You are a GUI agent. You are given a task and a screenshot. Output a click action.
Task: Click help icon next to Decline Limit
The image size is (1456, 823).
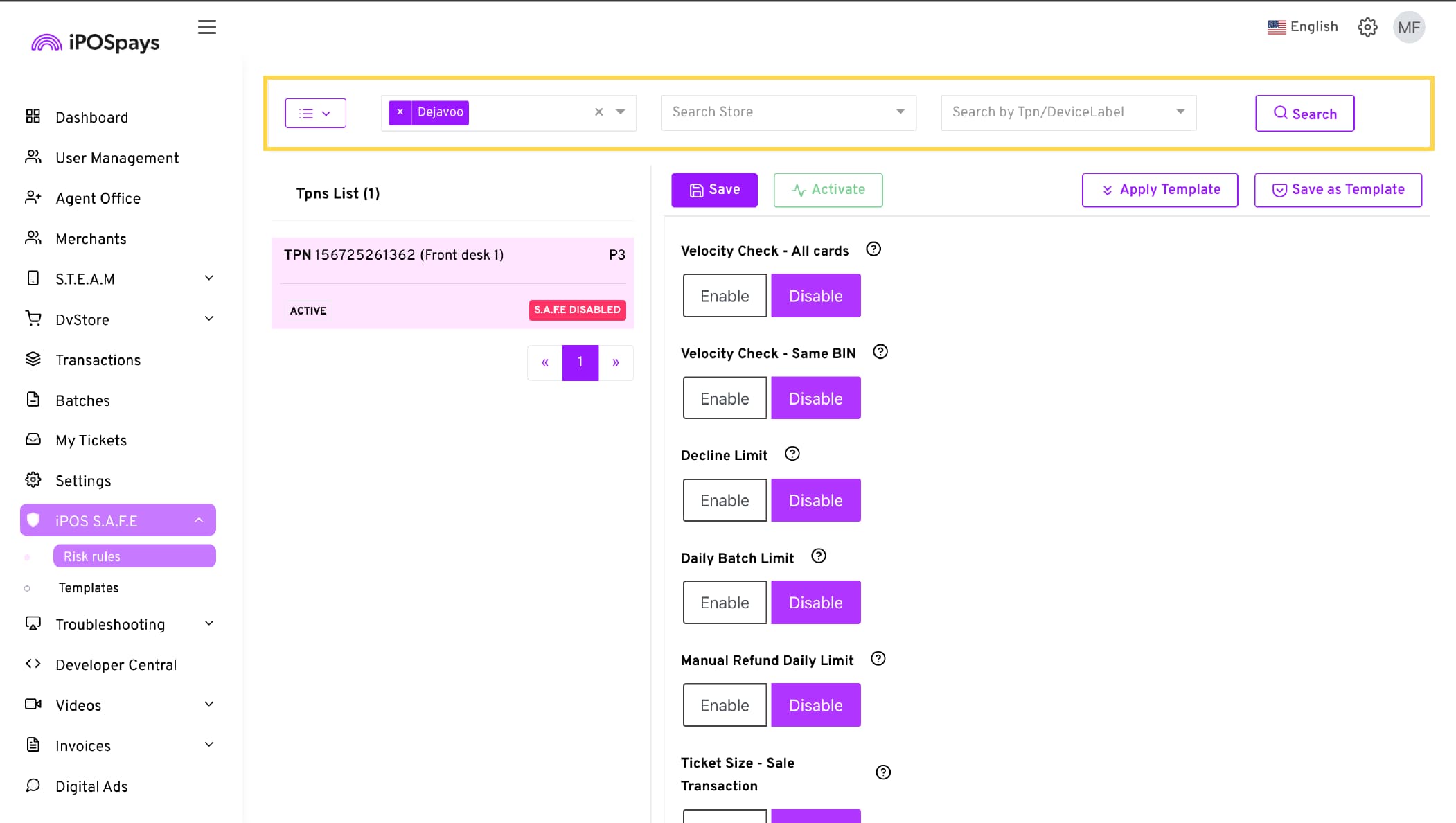click(792, 454)
